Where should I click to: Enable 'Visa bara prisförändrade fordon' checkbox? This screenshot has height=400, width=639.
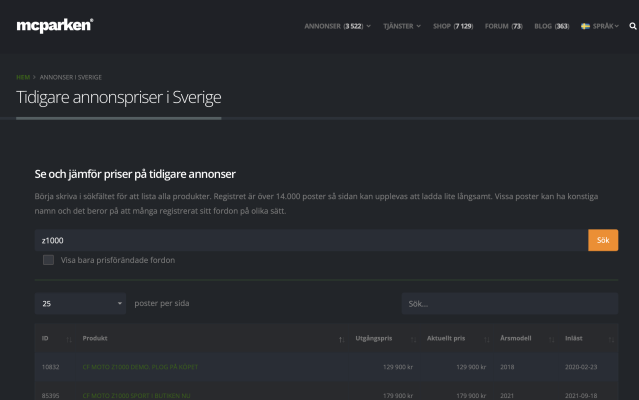pos(48,260)
